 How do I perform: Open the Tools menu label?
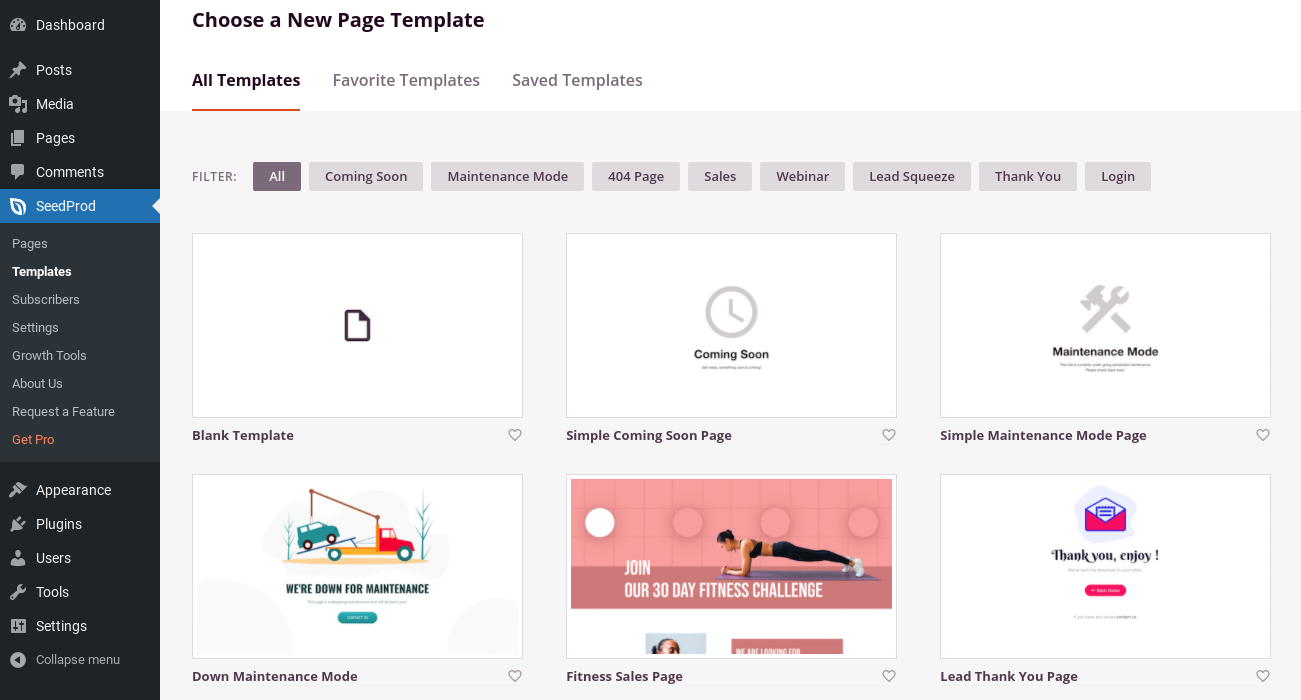52,592
